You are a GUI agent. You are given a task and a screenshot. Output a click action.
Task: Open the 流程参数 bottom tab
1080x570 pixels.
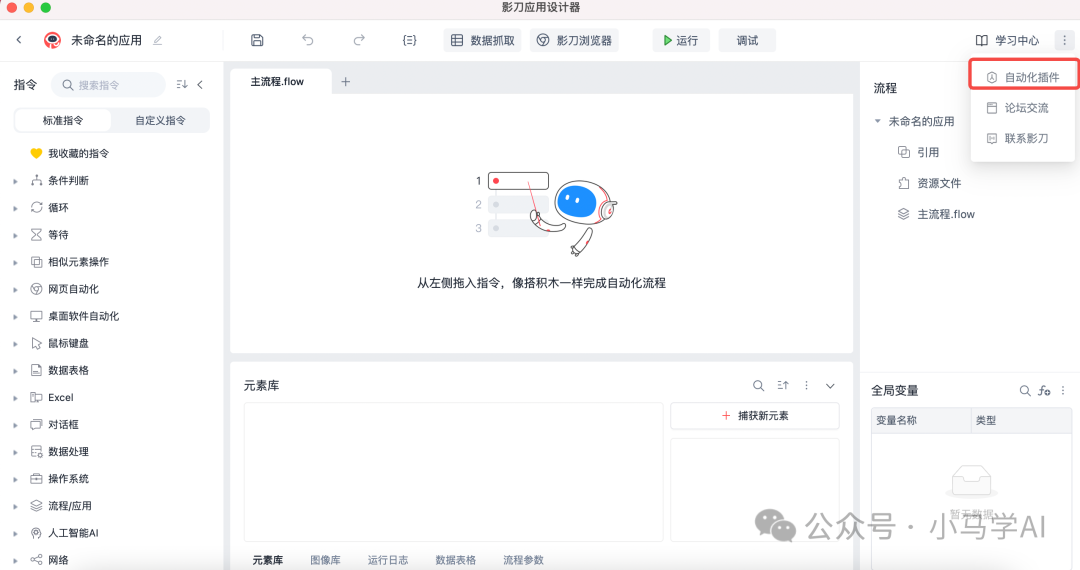point(523,560)
